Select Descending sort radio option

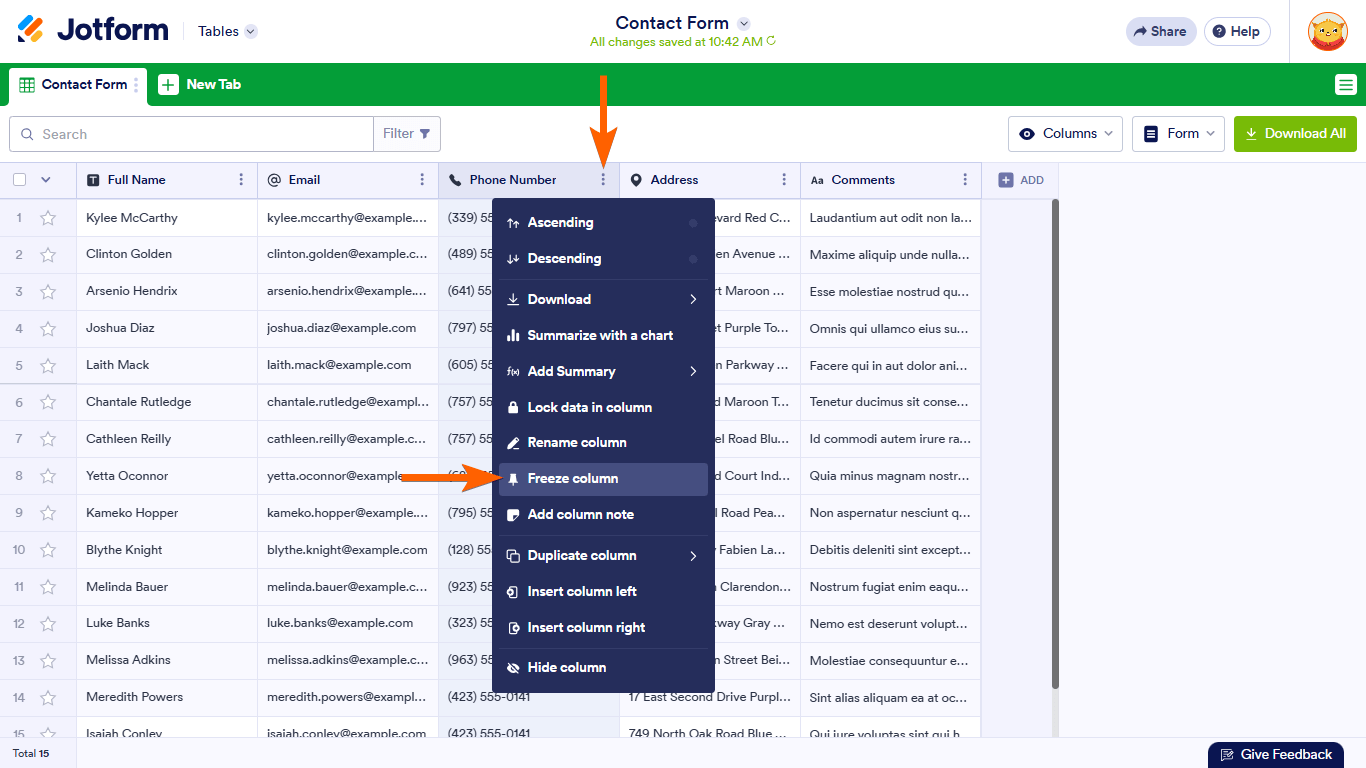point(693,259)
